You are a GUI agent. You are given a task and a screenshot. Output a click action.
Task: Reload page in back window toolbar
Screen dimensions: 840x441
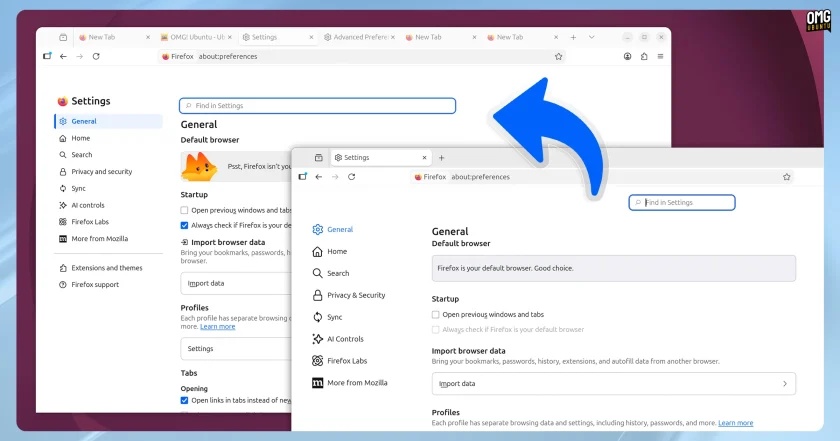coord(96,56)
